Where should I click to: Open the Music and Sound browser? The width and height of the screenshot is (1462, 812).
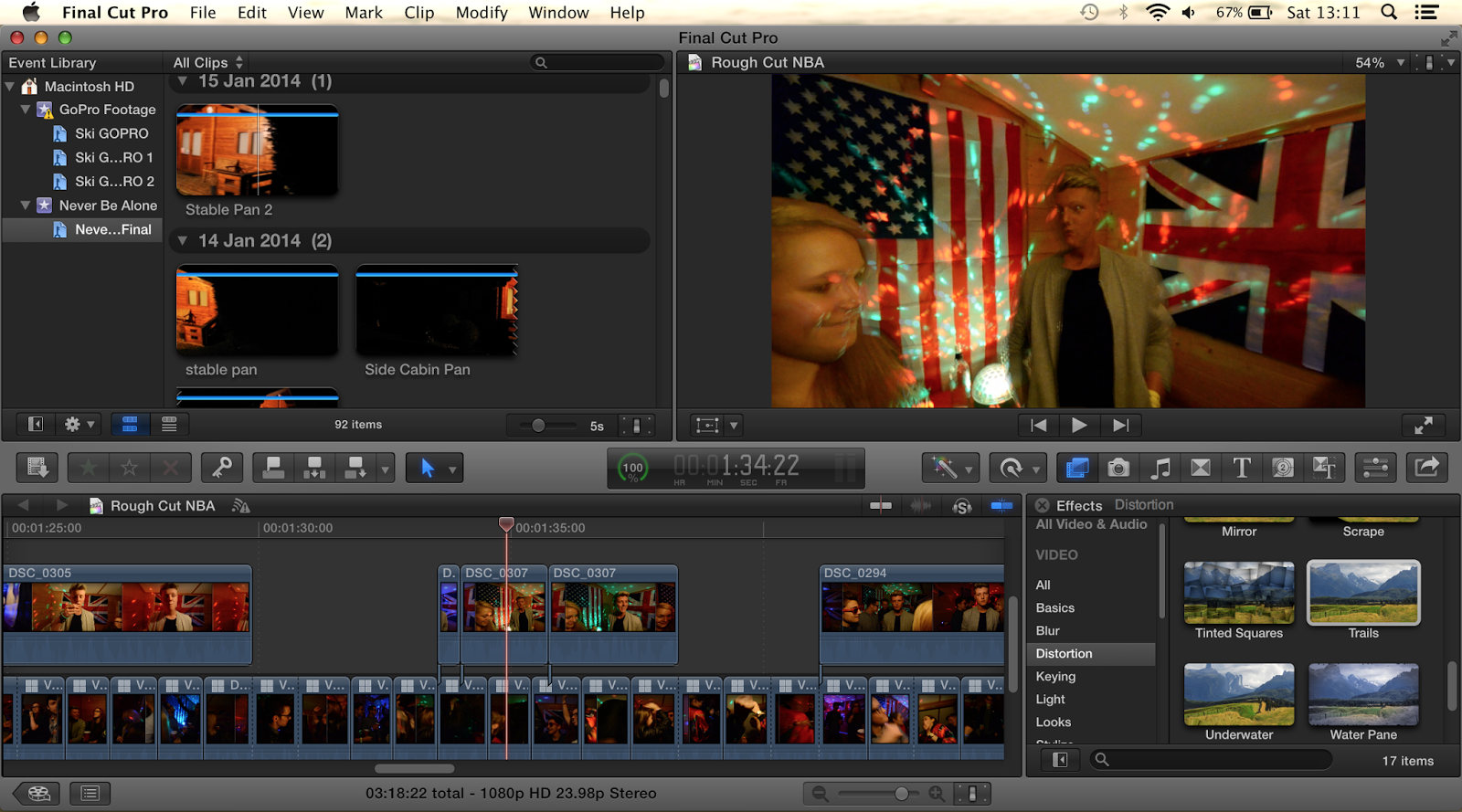[x=1160, y=468]
